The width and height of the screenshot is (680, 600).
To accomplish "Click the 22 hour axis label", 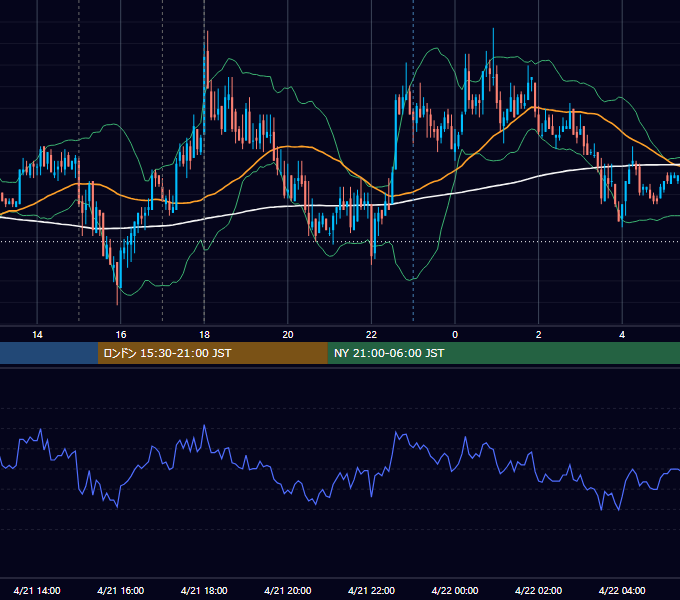I will tap(371, 335).
